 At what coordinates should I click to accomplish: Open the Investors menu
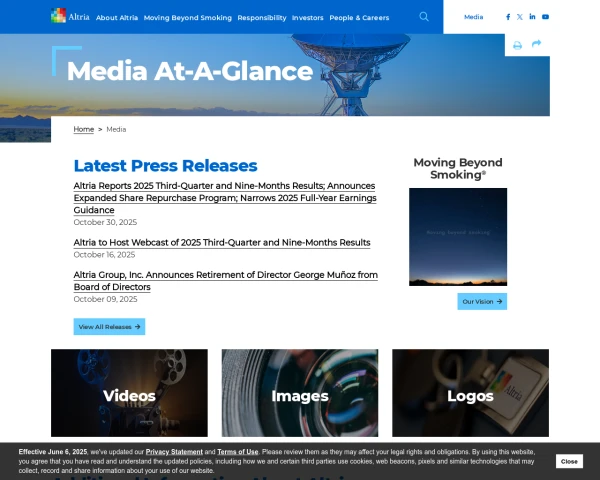click(x=307, y=18)
